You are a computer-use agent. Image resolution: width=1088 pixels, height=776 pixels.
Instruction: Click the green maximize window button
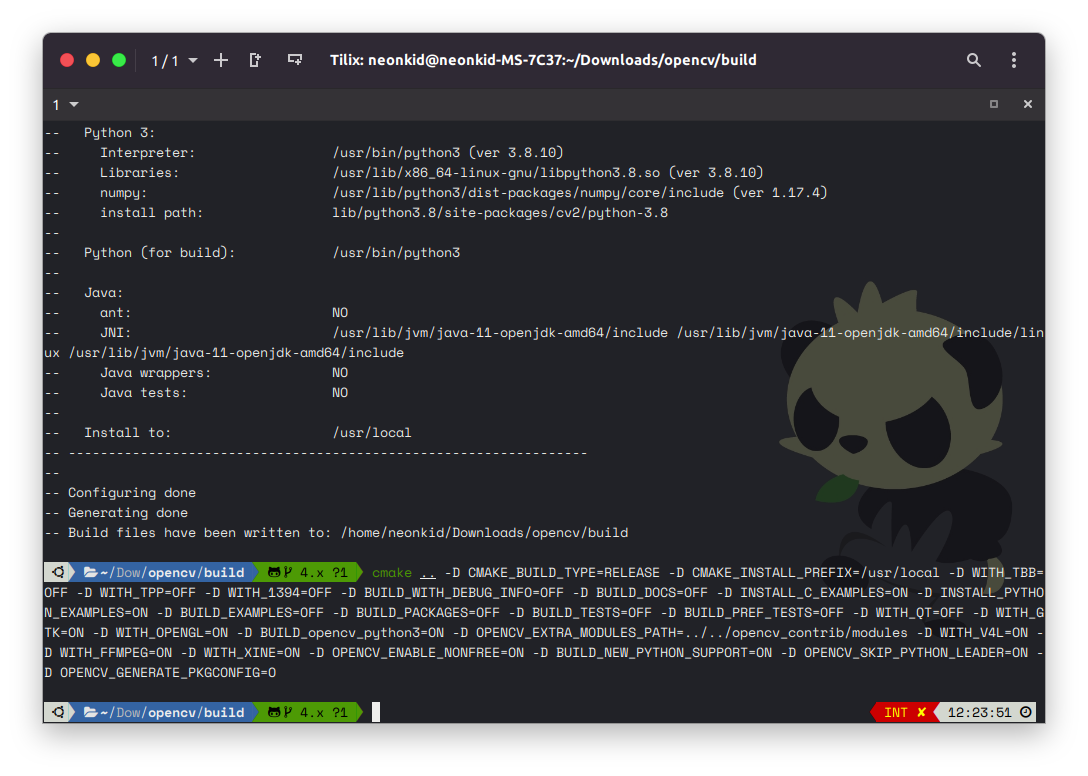pos(119,60)
